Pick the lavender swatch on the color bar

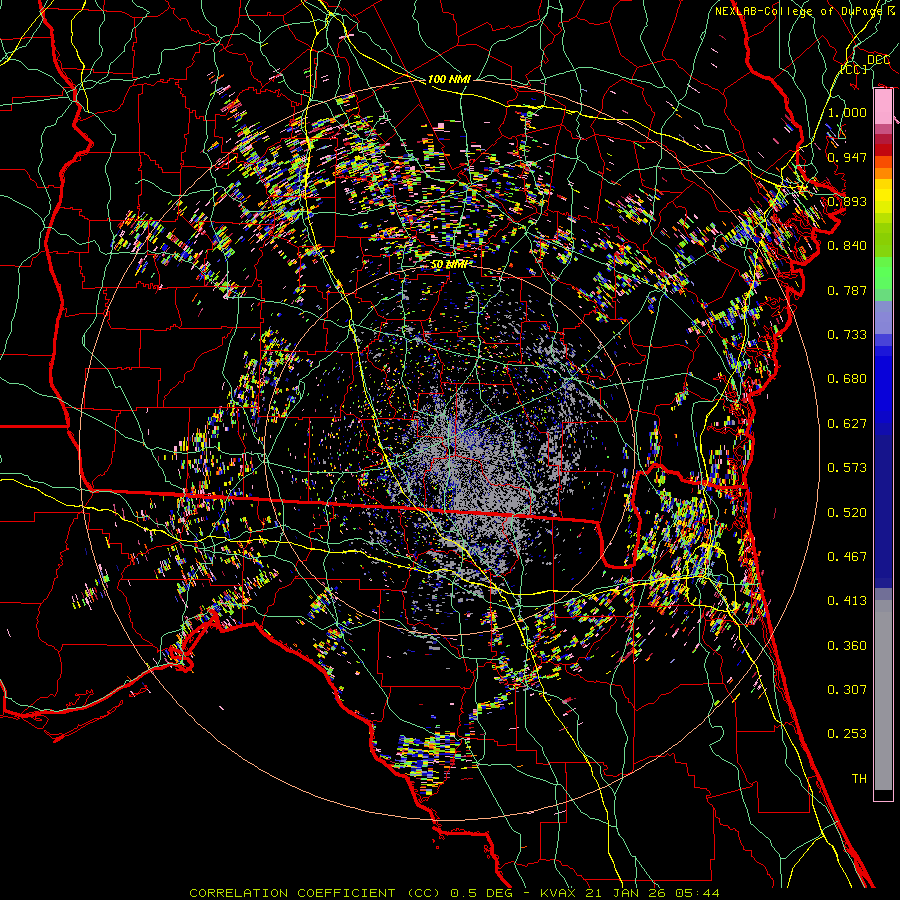pyautogui.click(x=883, y=317)
